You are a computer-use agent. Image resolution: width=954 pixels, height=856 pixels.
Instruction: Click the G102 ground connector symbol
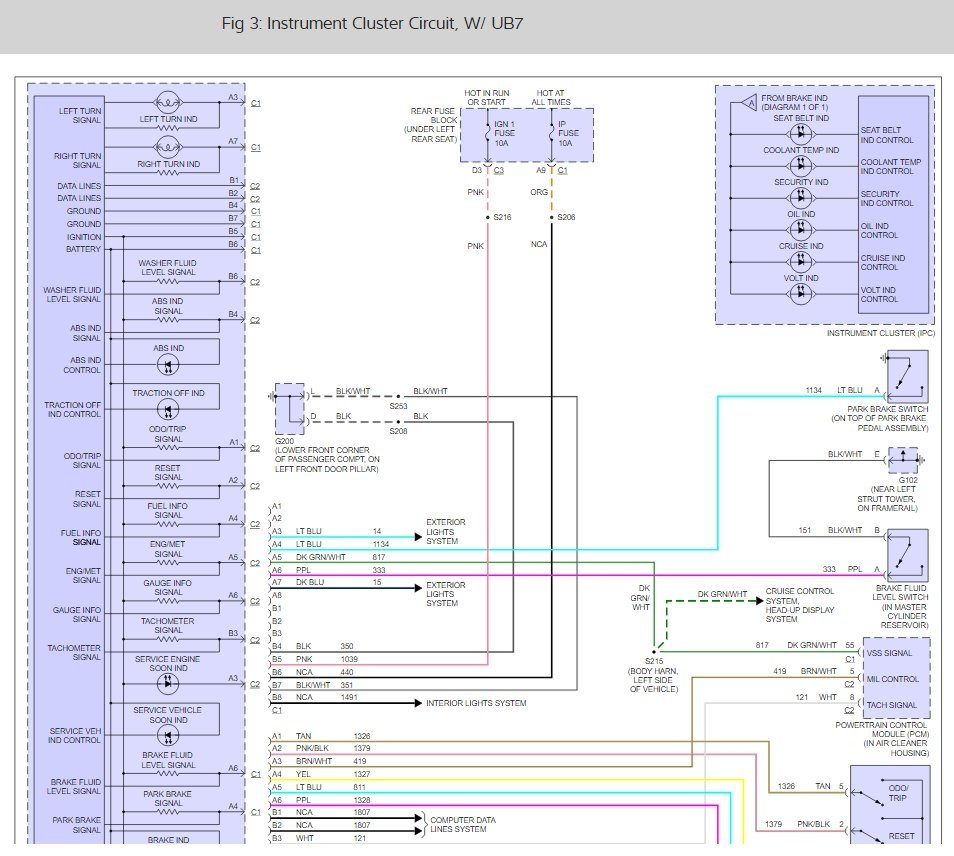coord(904,460)
